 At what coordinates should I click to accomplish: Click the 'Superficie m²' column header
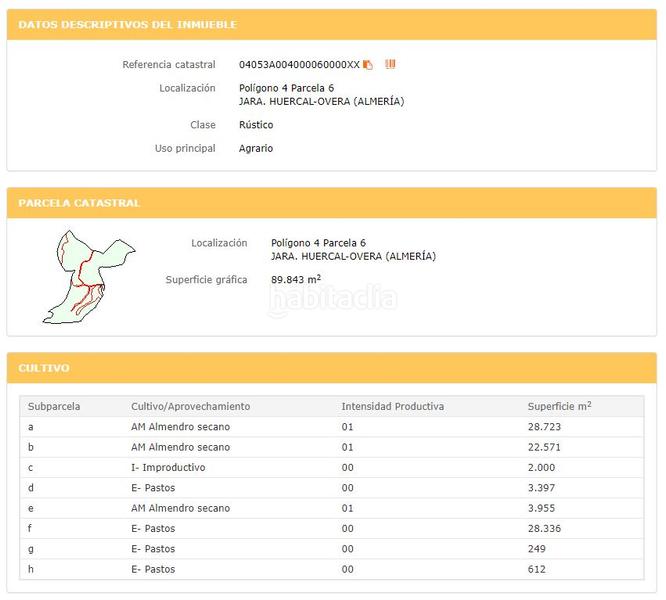click(x=559, y=407)
